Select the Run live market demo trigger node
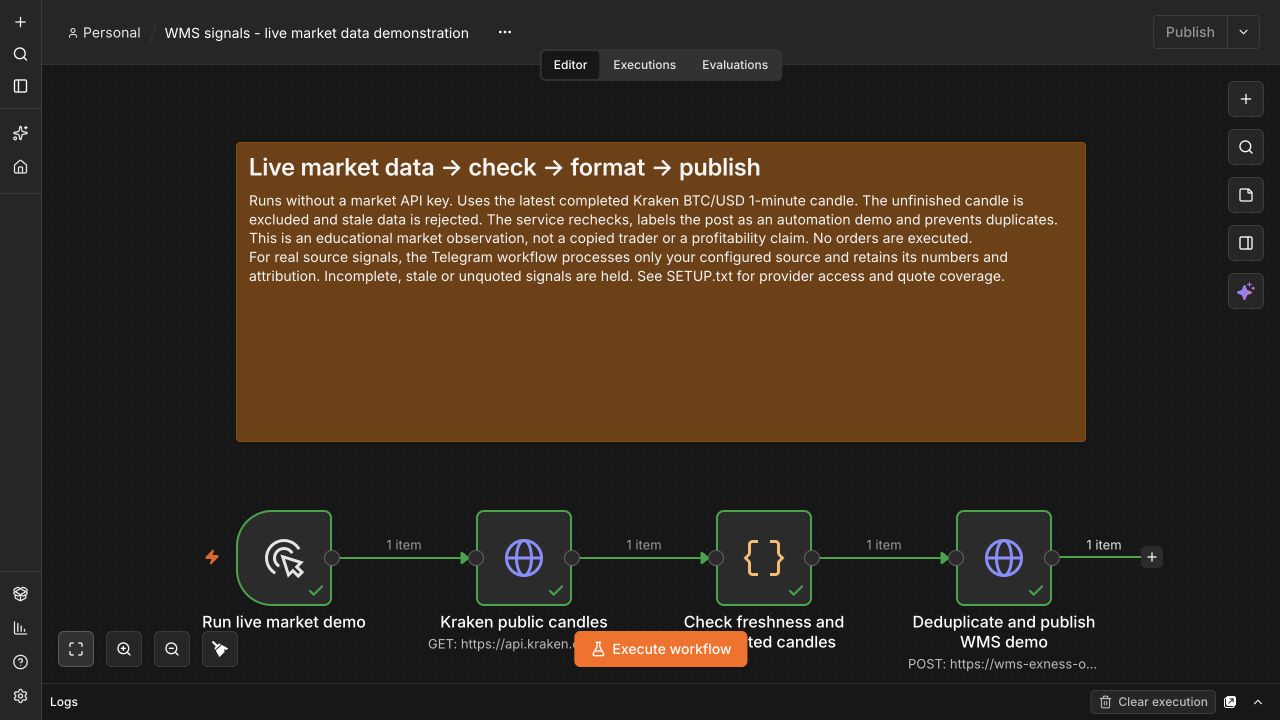 point(284,558)
